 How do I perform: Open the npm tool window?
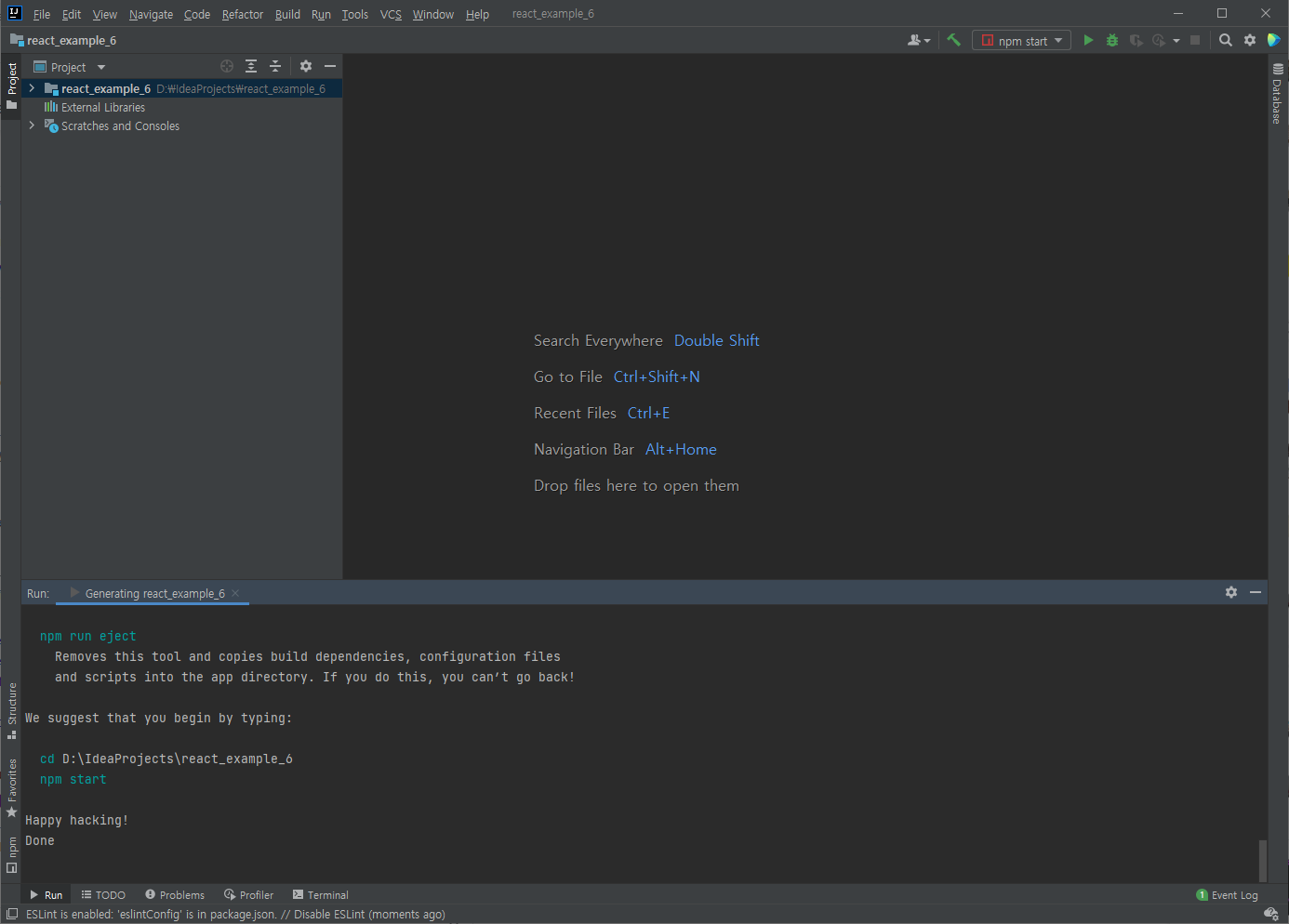[x=12, y=849]
